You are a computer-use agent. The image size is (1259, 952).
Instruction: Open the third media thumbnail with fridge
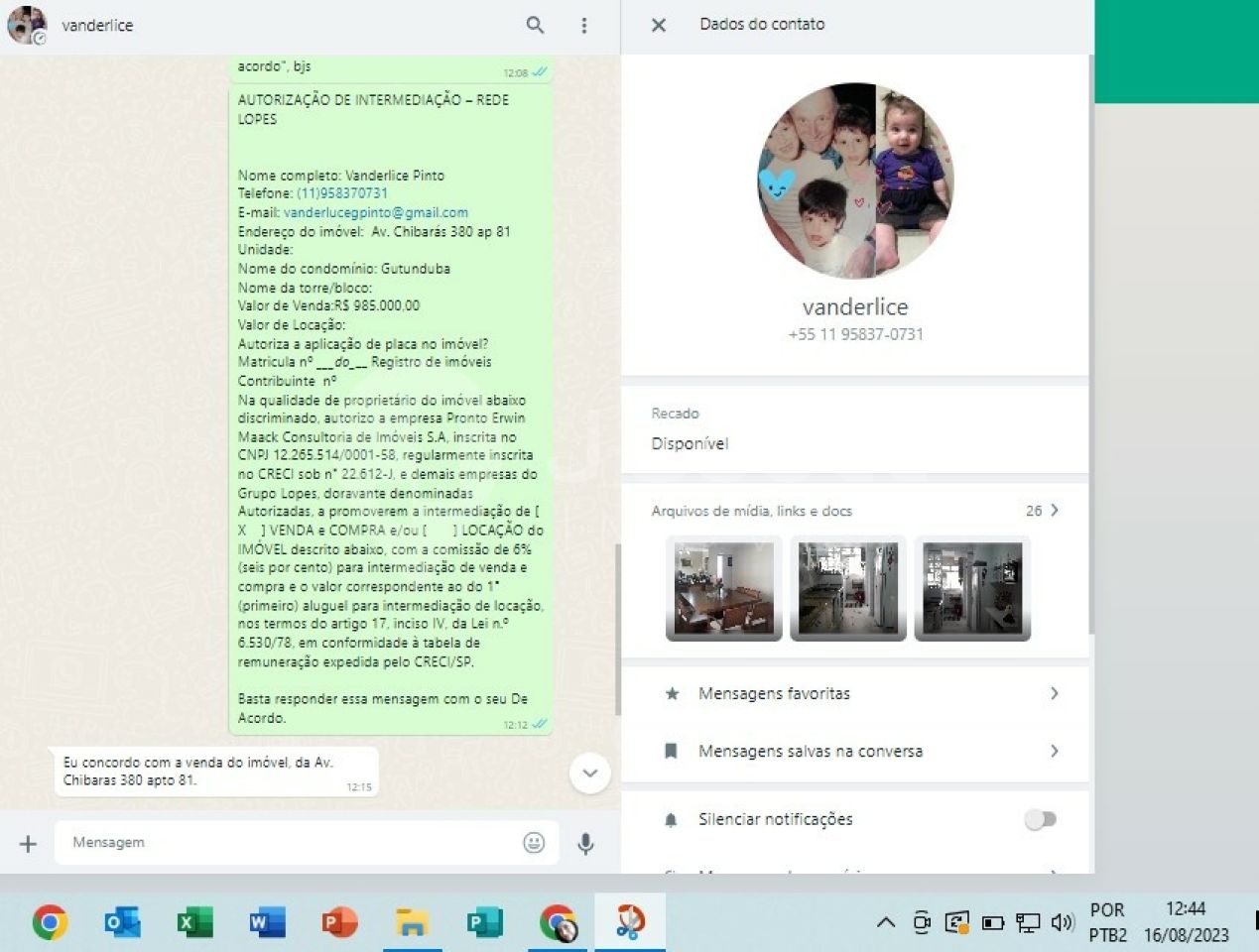pos(972,588)
